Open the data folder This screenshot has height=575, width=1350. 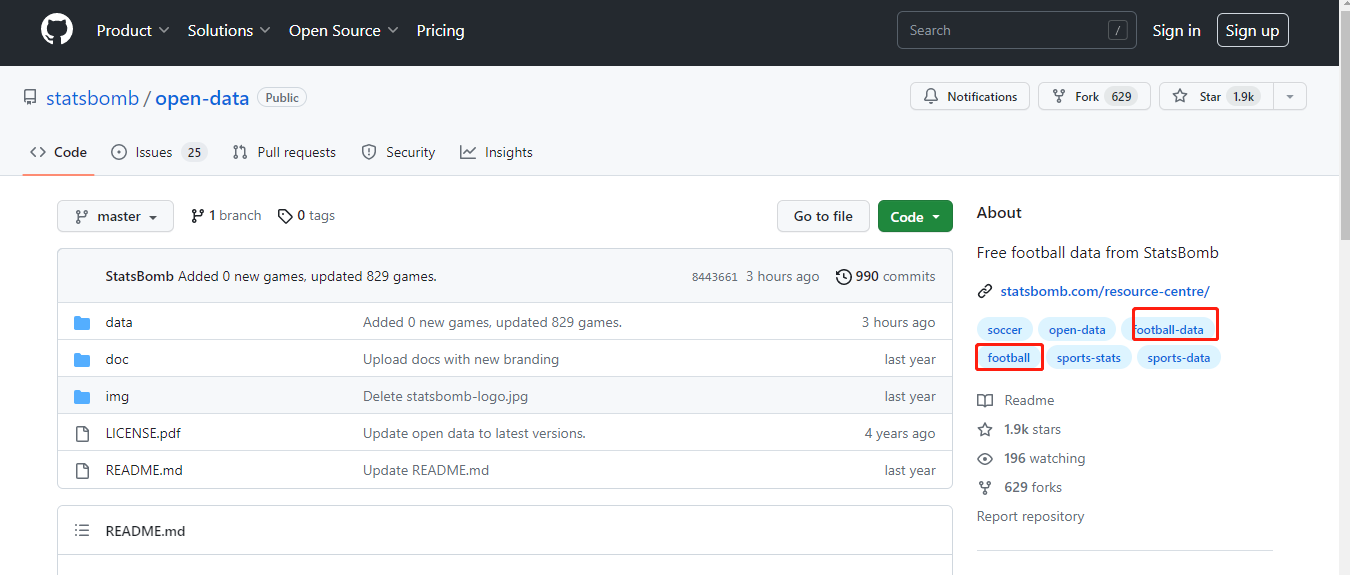click(119, 322)
